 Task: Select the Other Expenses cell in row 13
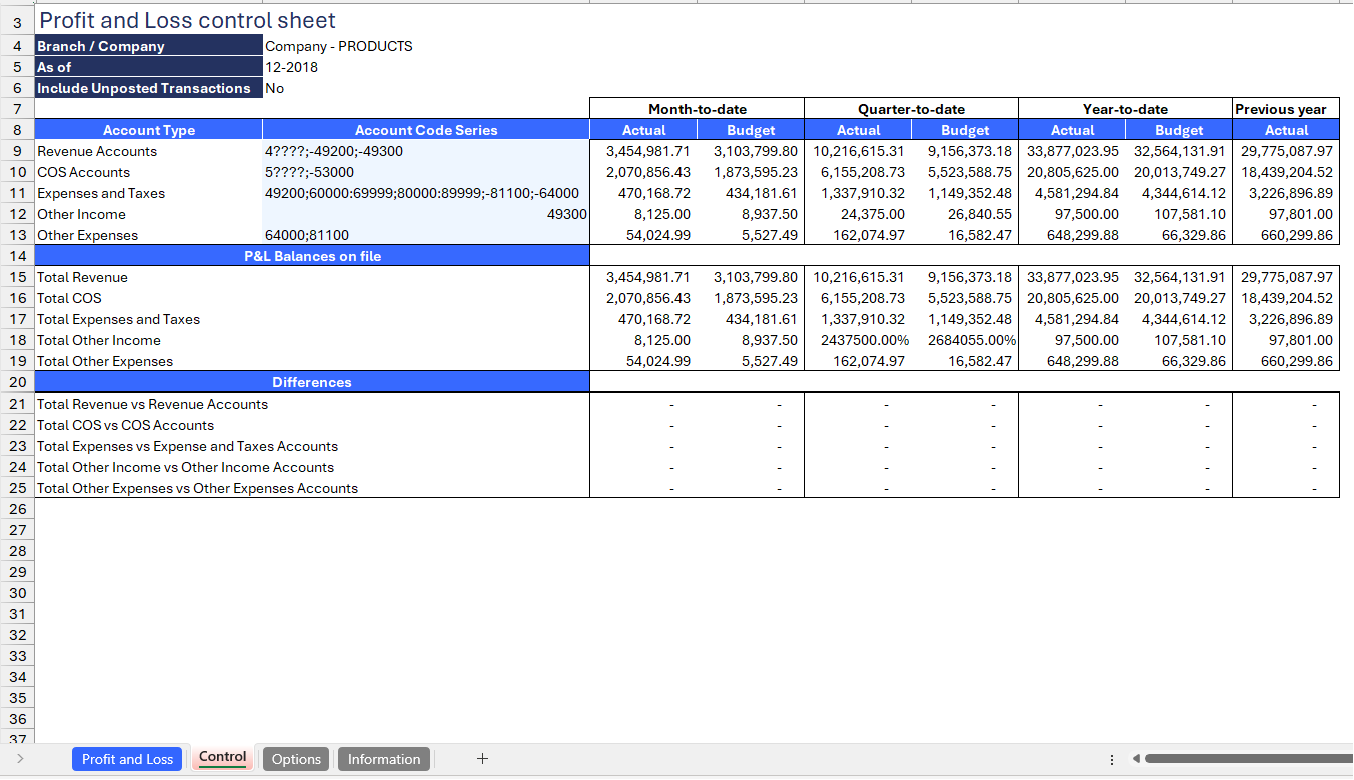tap(149, 235)
